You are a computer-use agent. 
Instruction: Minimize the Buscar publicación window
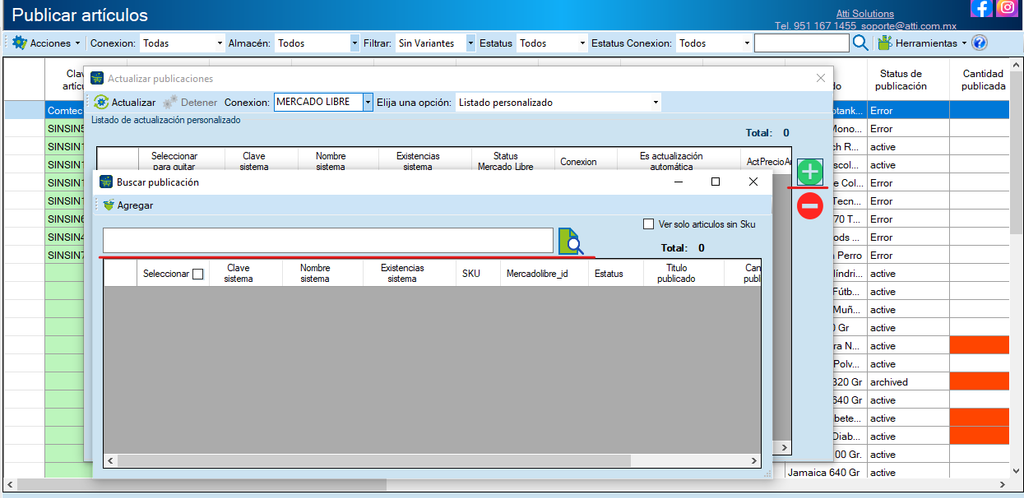point(679,182)
